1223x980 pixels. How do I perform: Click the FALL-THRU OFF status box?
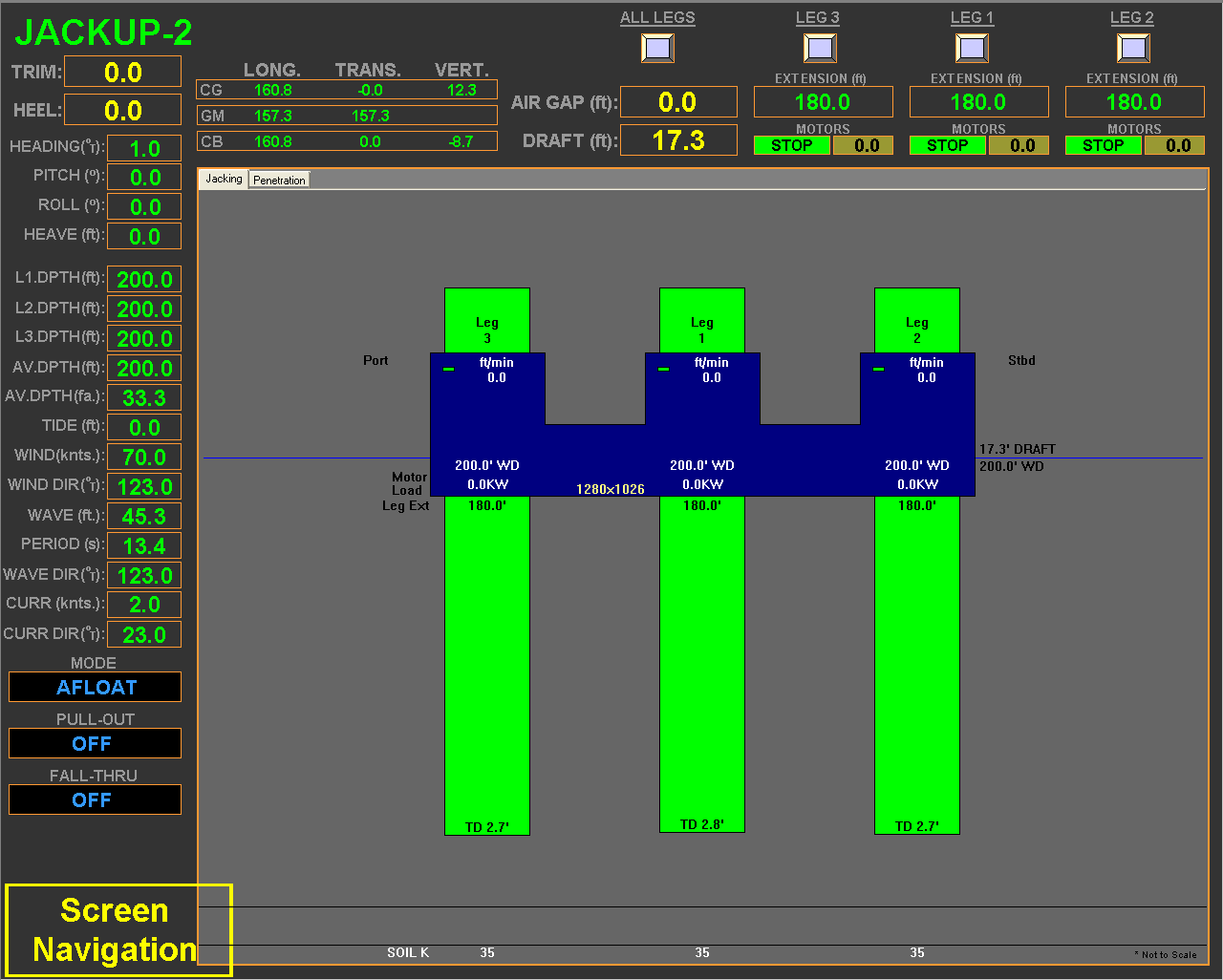(96, 799)
